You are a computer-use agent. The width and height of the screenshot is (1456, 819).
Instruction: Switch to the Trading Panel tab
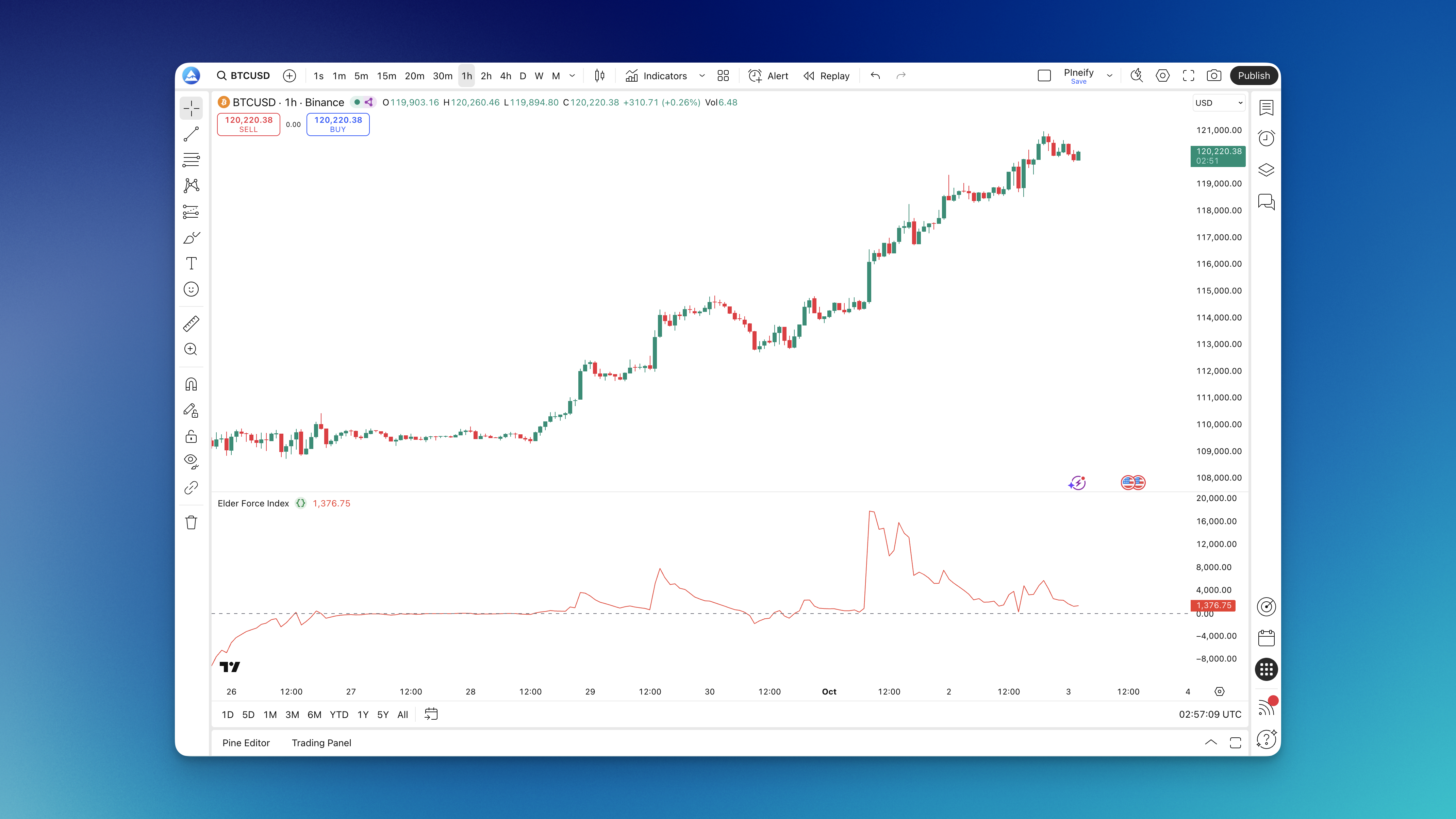[x=321, y=743]
